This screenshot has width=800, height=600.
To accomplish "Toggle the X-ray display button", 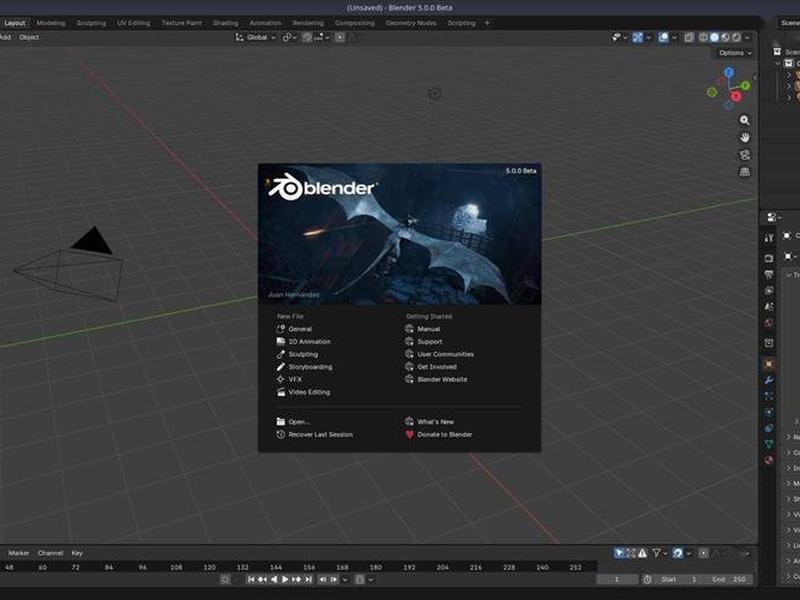I will click(x=689, y=37).
